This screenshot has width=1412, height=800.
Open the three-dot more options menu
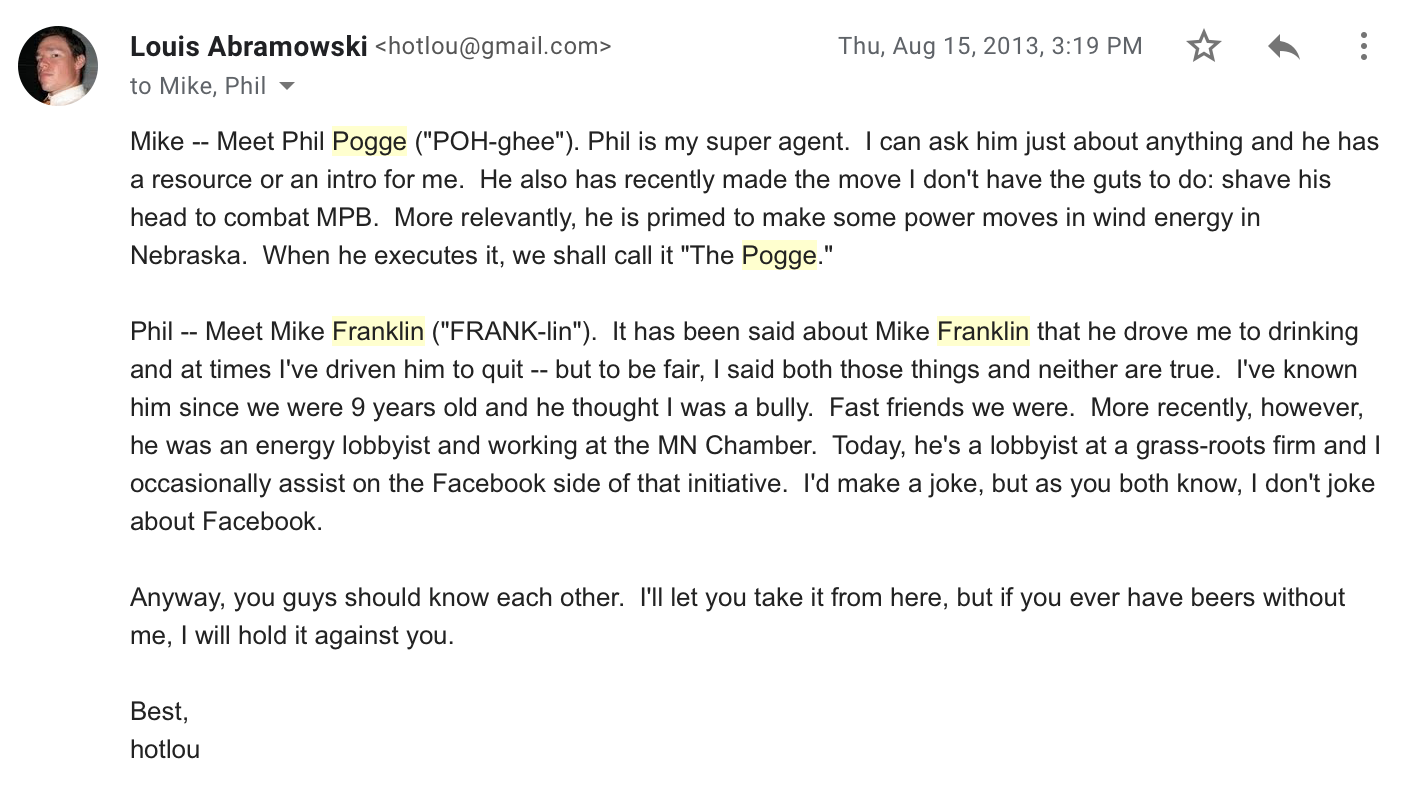1363,46
